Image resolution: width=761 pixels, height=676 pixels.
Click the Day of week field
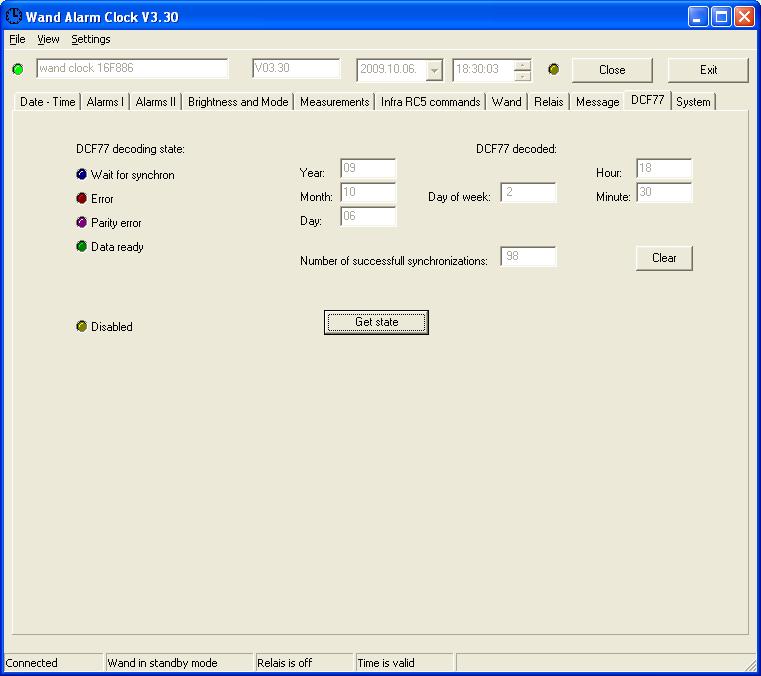click(528, 192)
